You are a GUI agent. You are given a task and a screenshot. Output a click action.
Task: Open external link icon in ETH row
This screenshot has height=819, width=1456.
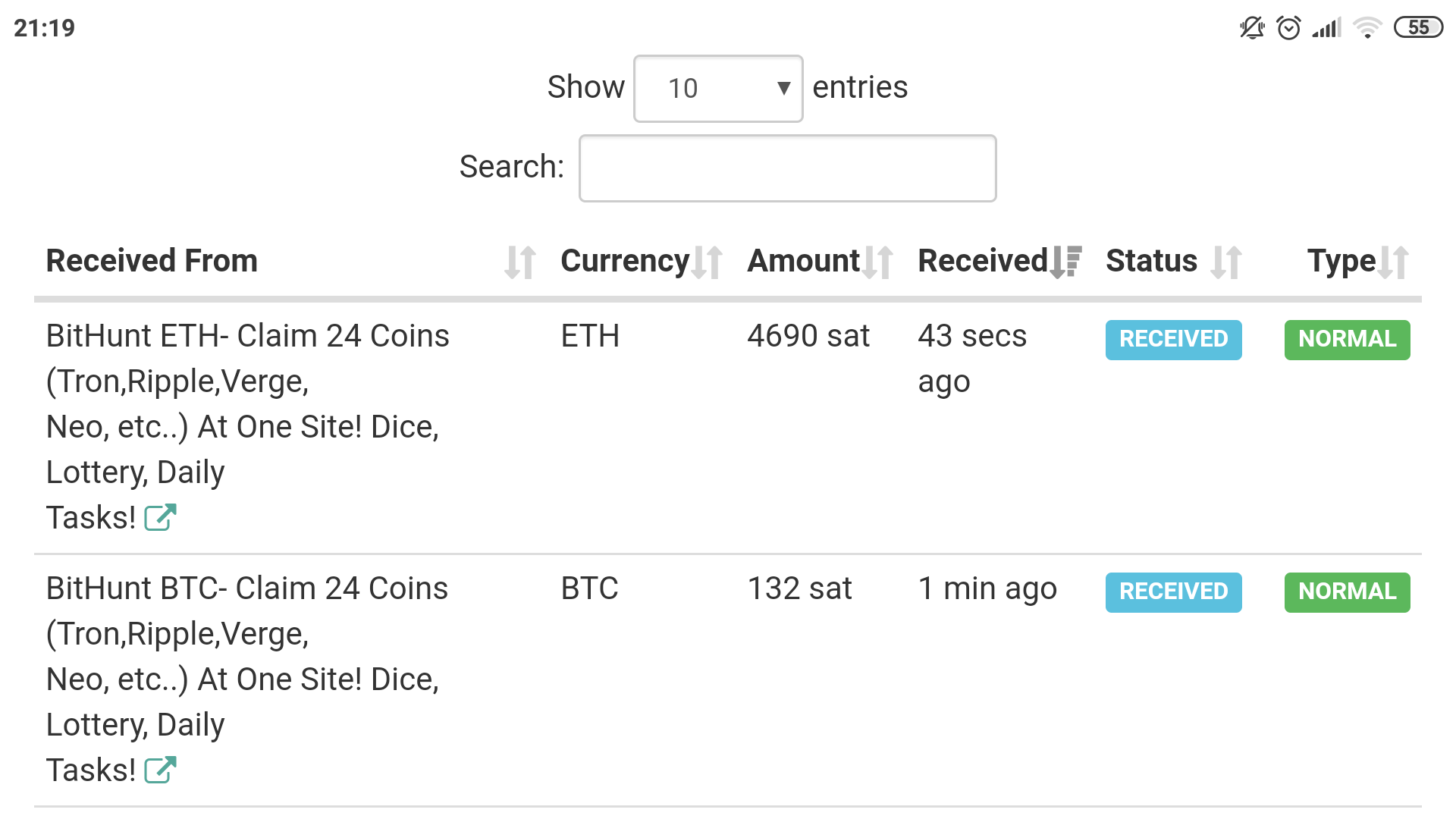click(160, 518)
